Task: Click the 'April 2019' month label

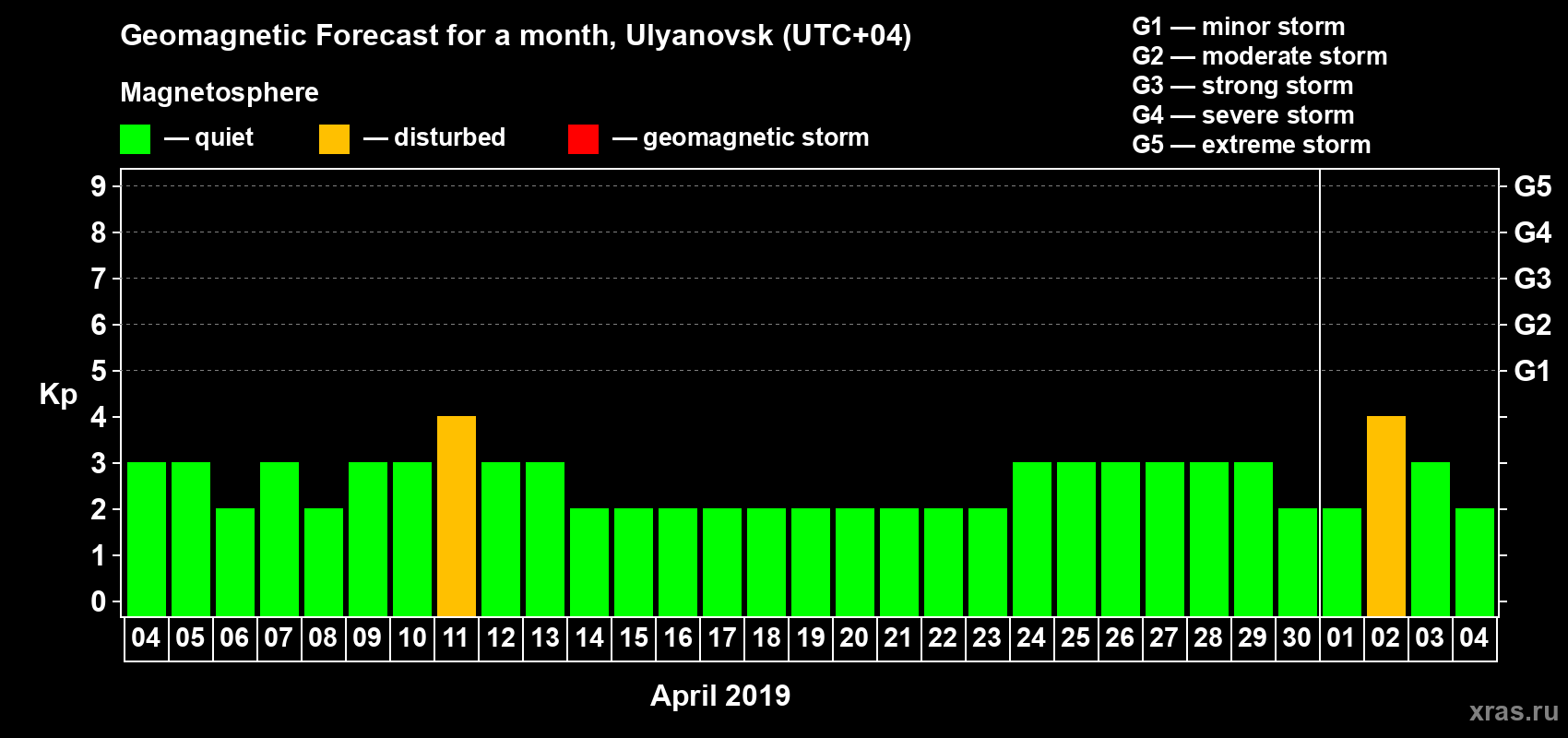Action: tap(720, 696)
